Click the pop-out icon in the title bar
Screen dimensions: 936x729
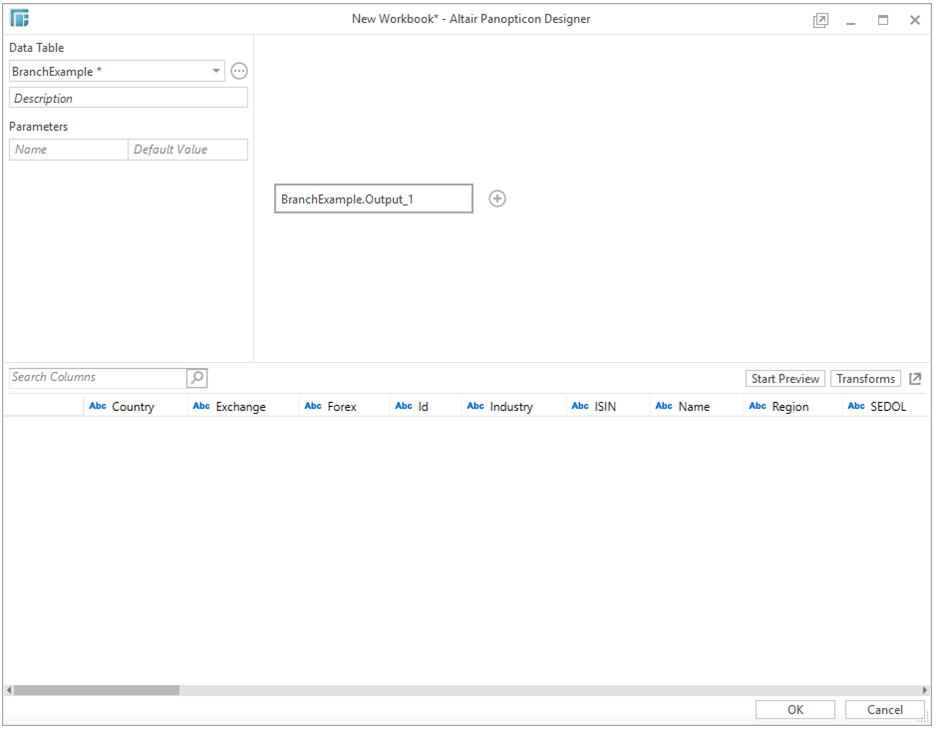click(820, 19)
